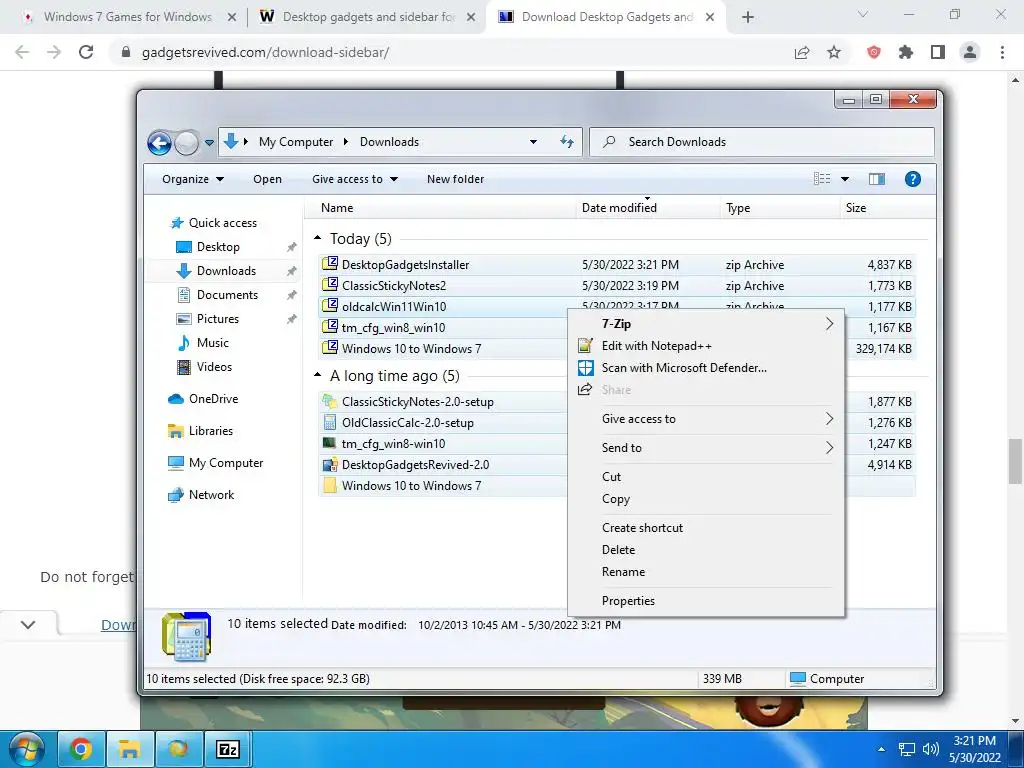The image size is (1024, 768).
Task: Sort by the Date modified column header
Action: pyautogui.click(x=619, y=208)
